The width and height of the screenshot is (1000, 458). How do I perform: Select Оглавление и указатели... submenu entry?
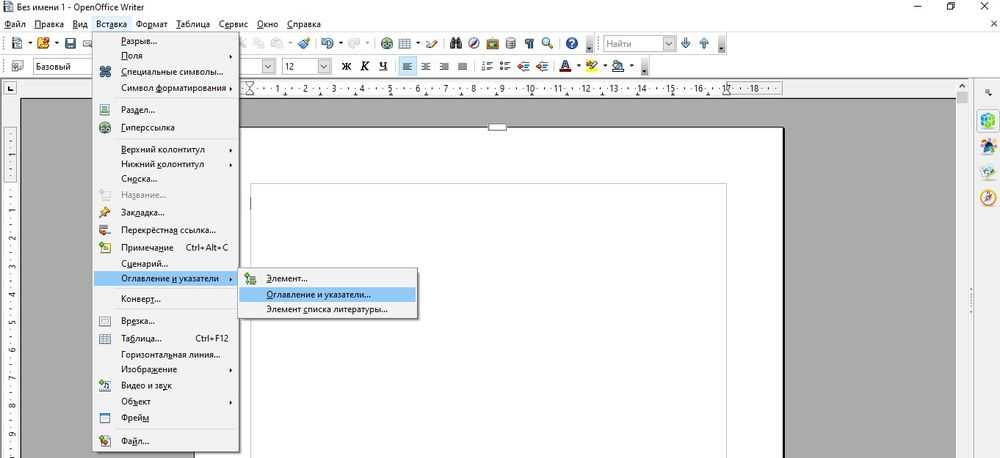pyautogui.click(x=318, y=295)
